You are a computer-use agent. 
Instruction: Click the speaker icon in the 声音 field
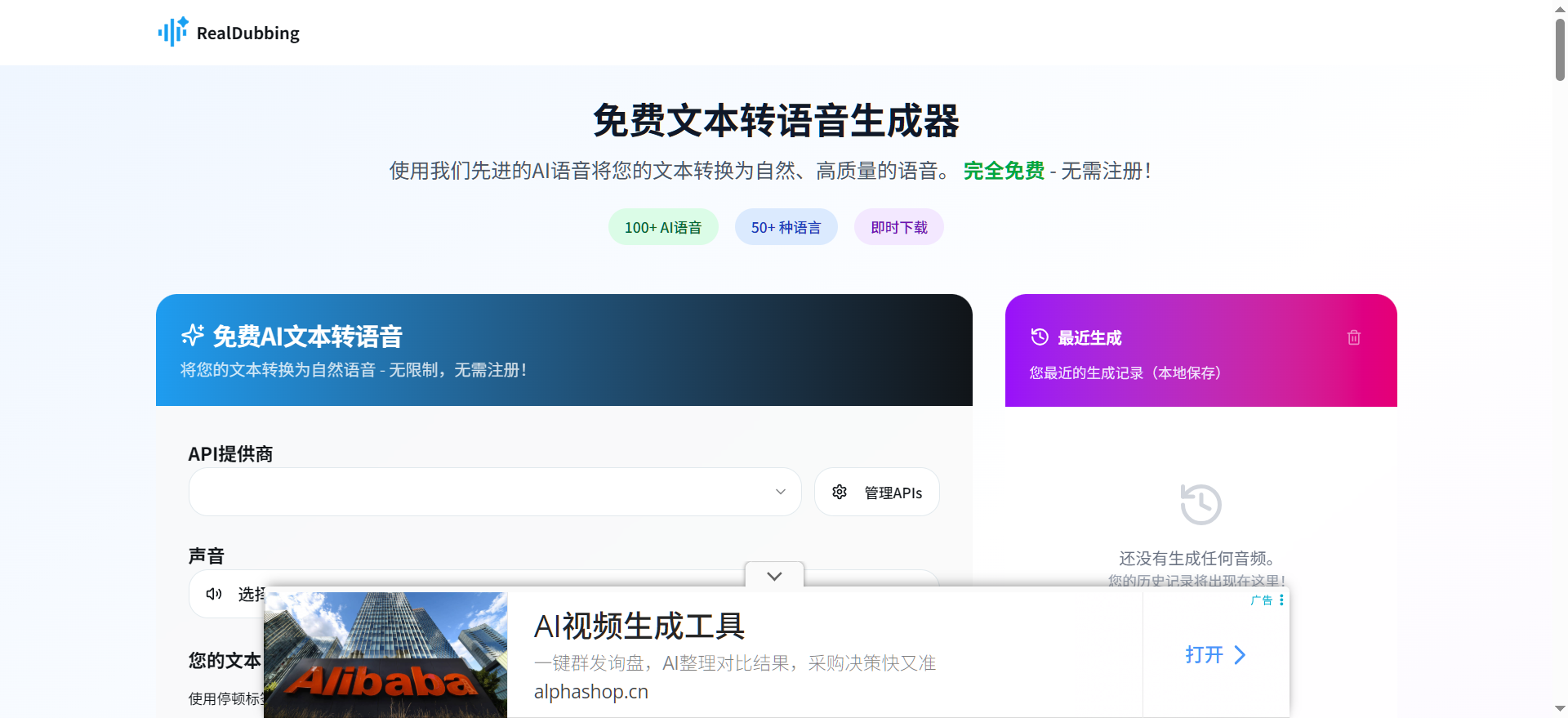(x=214, y=594)
